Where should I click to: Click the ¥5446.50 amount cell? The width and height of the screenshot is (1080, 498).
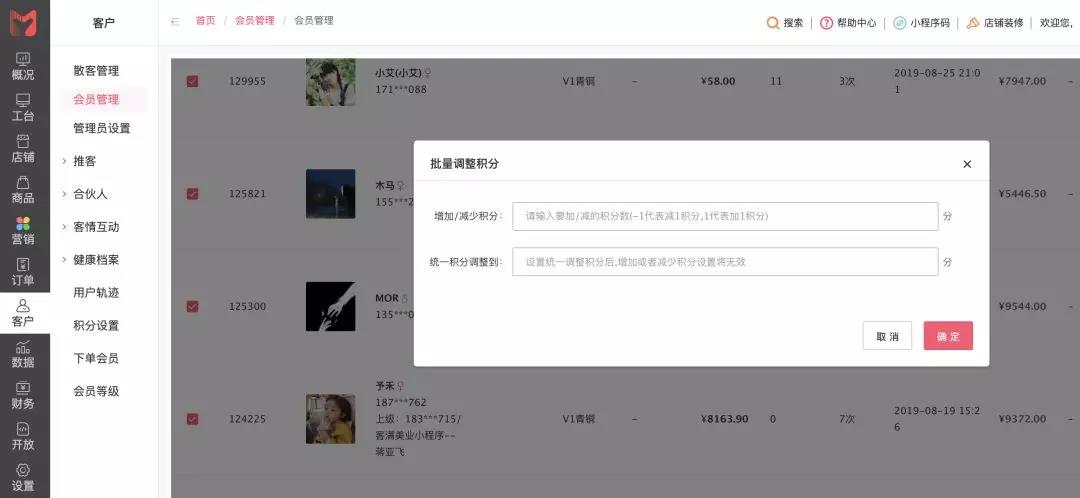[x=1022, y=194]
